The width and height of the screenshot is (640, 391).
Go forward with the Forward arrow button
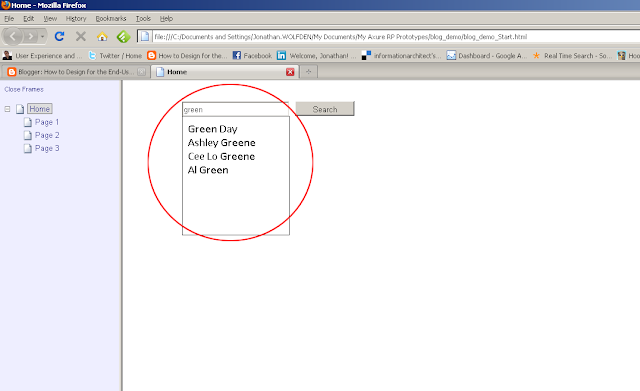click(30, 37)
